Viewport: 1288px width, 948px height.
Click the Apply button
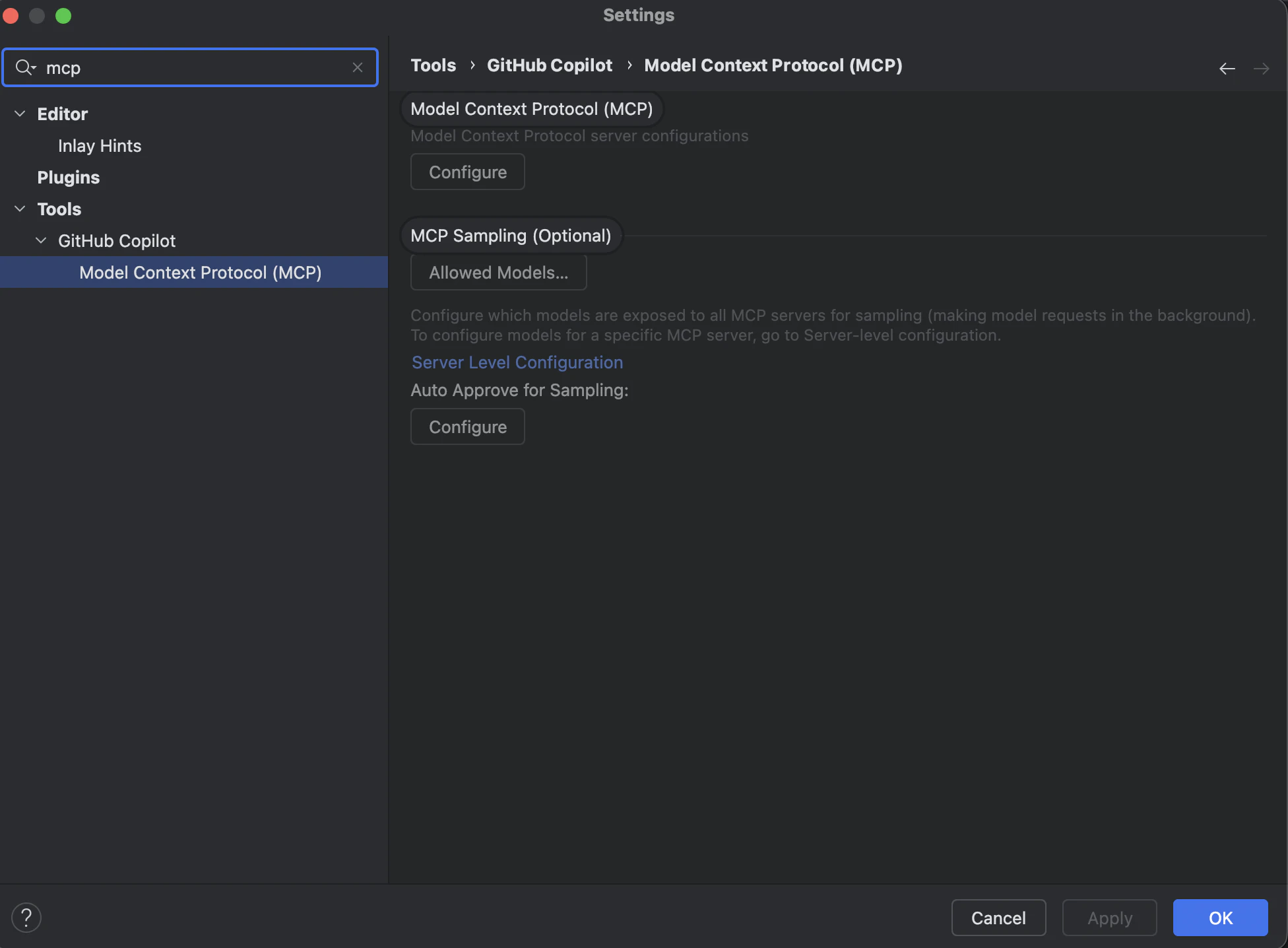(1110, 918)
